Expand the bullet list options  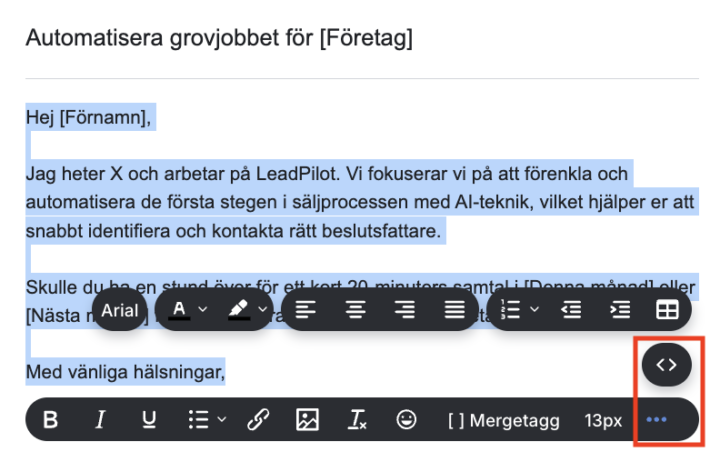pyautogui.click(x=207, y=421)
